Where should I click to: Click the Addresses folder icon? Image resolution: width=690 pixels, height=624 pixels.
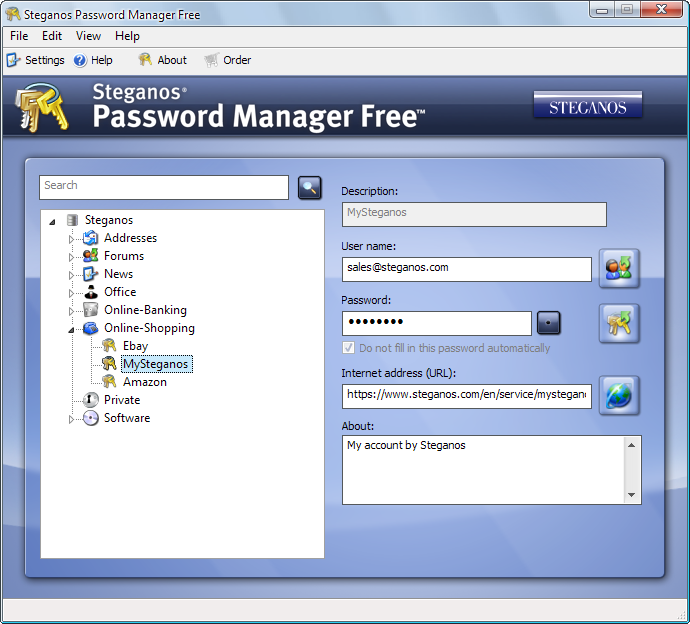(90, 238)
